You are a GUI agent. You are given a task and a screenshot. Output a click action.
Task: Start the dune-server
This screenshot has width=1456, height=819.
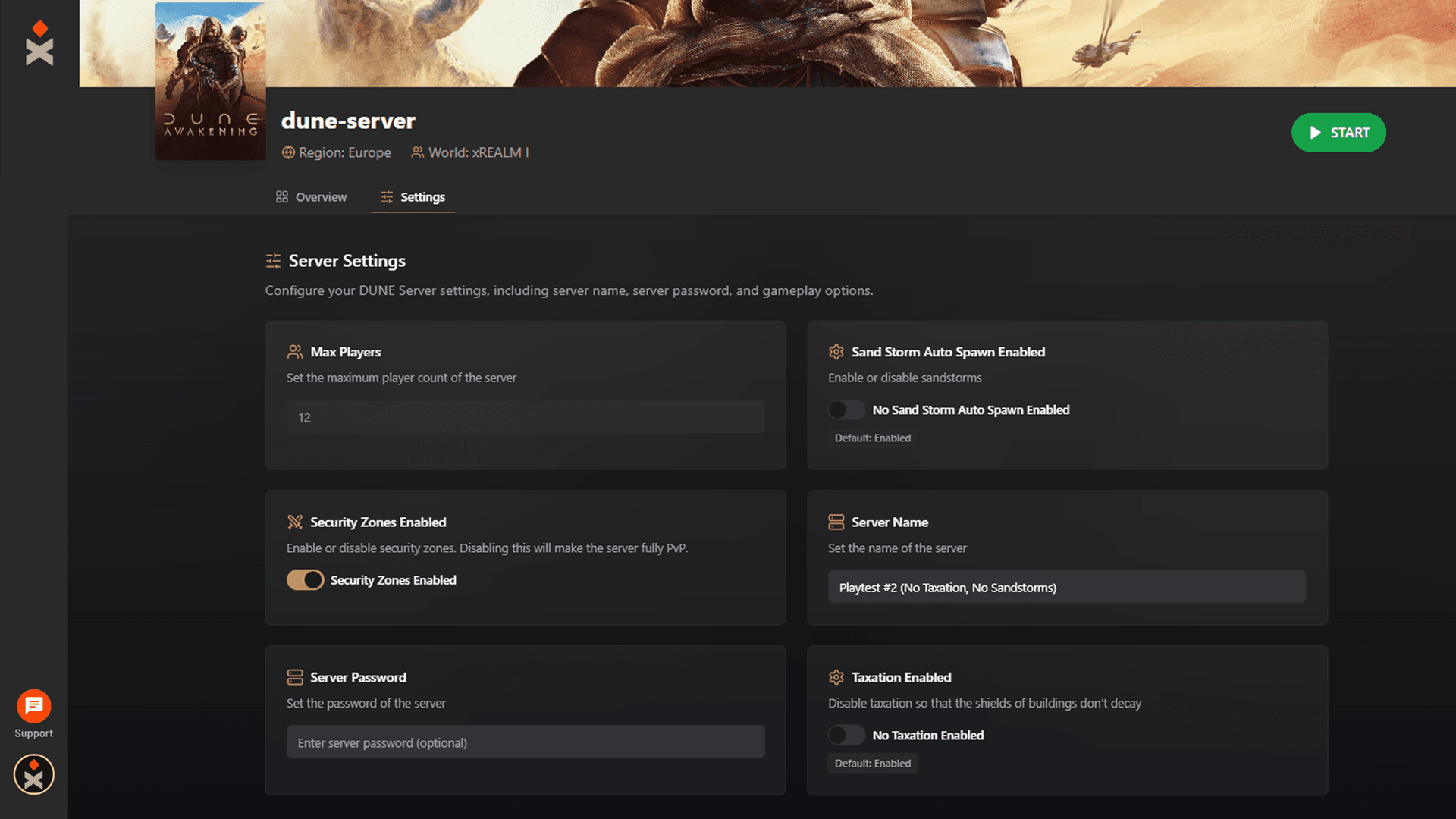click(1338, 132)
